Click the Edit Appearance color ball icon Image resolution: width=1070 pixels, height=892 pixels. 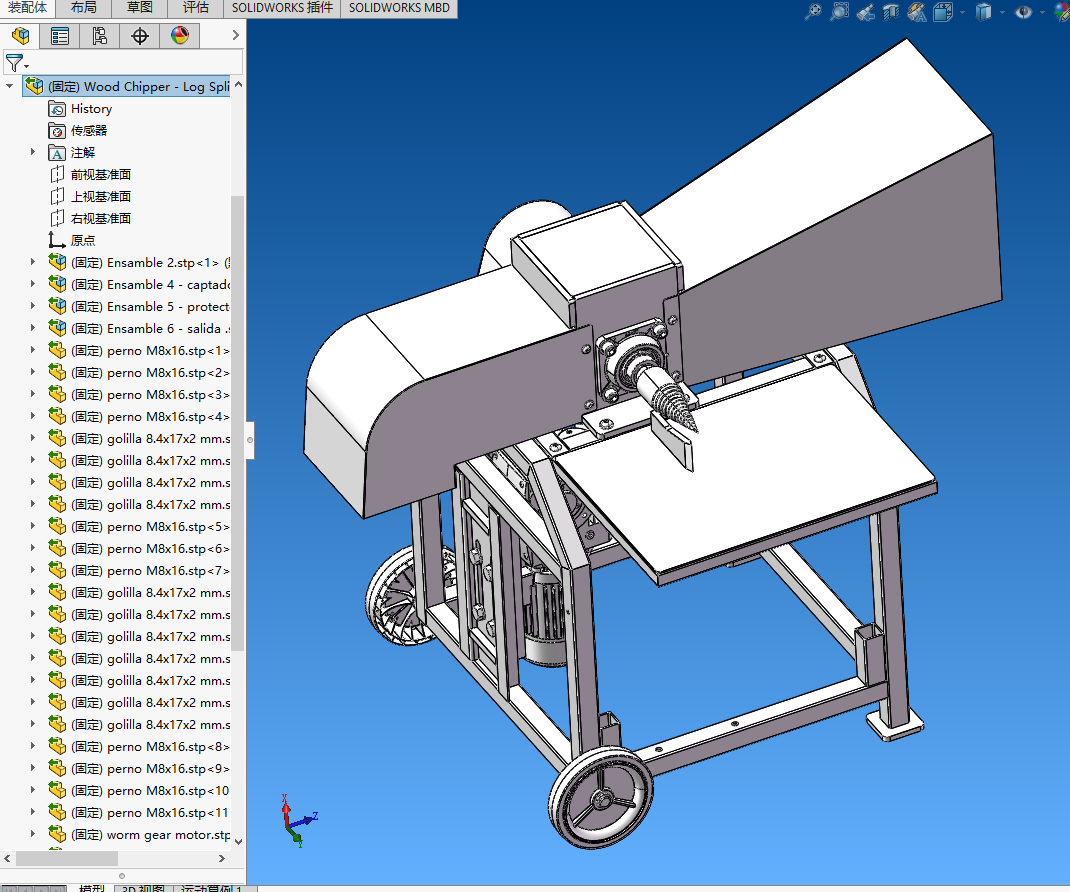[1059, 12]
